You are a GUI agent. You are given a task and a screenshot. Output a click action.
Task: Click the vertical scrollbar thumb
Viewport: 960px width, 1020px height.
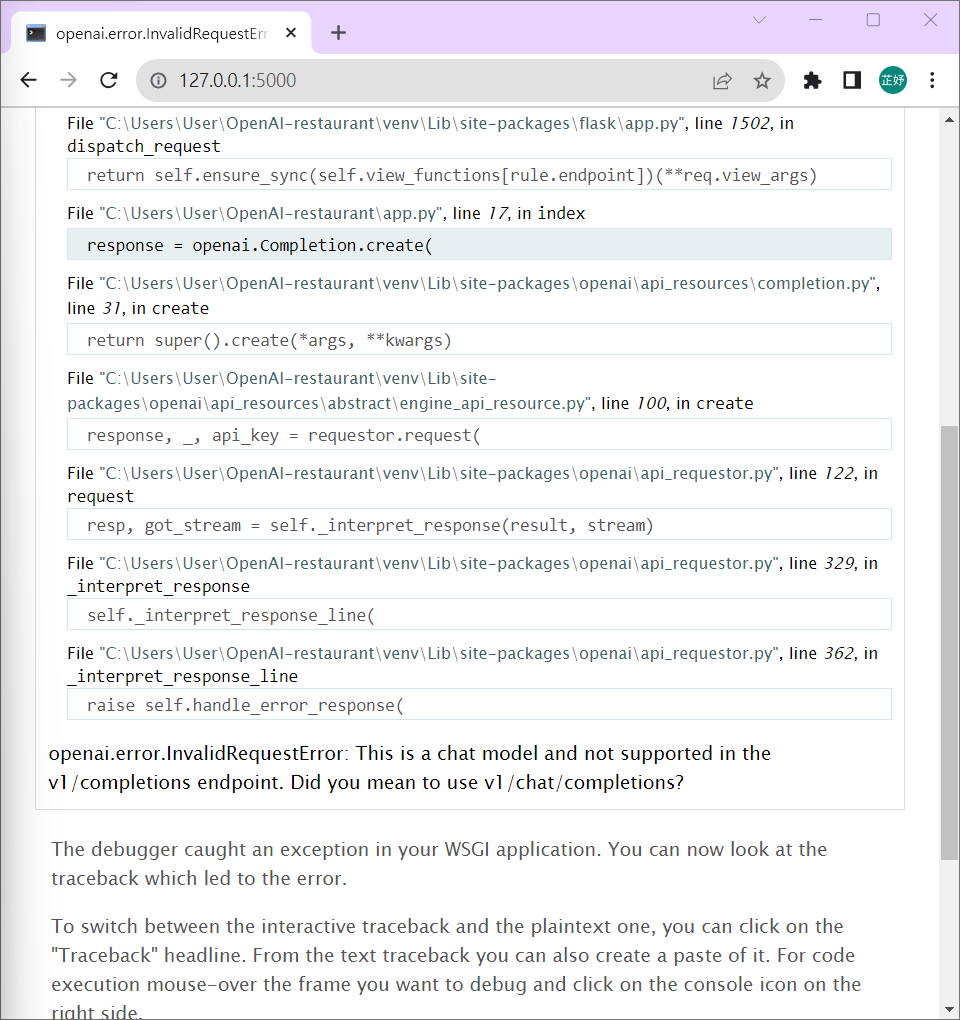[x=949, y=643]
